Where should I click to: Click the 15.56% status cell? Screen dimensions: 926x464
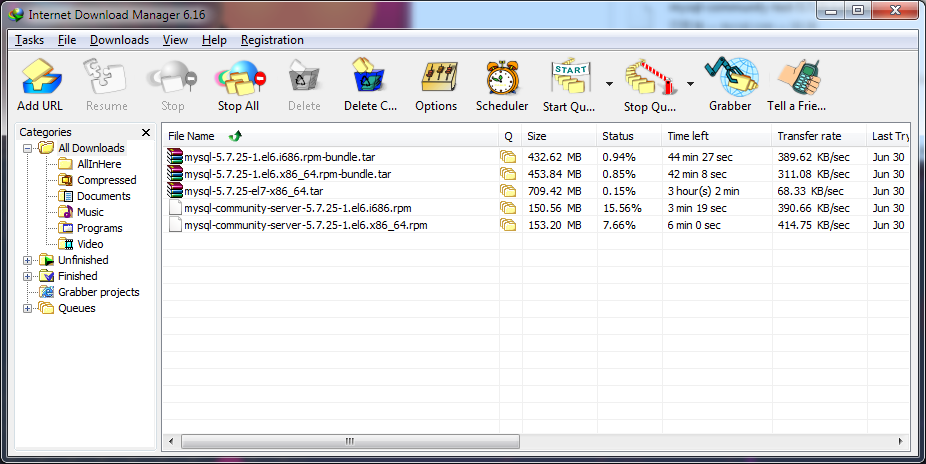click(622, 208)
